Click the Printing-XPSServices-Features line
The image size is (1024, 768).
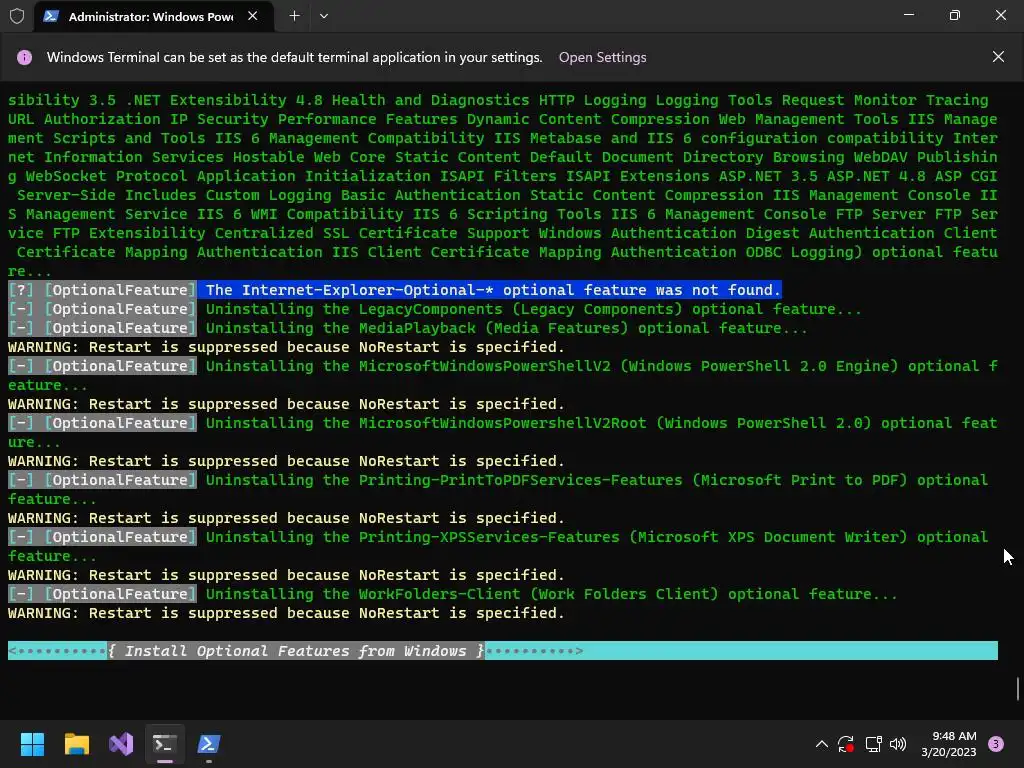pos(498,546)
